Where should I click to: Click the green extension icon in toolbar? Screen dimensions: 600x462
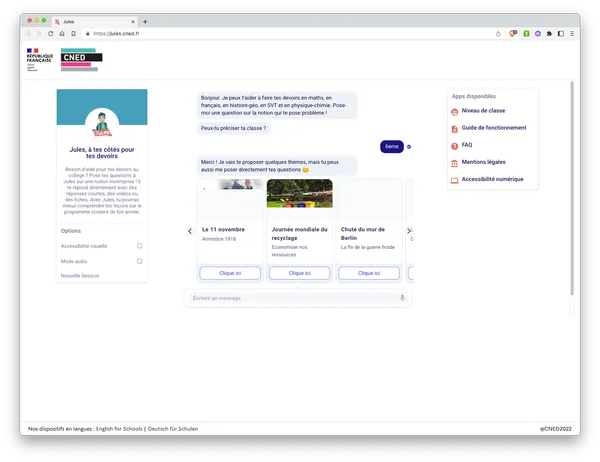pyautogui.click(x=527, y=34)
